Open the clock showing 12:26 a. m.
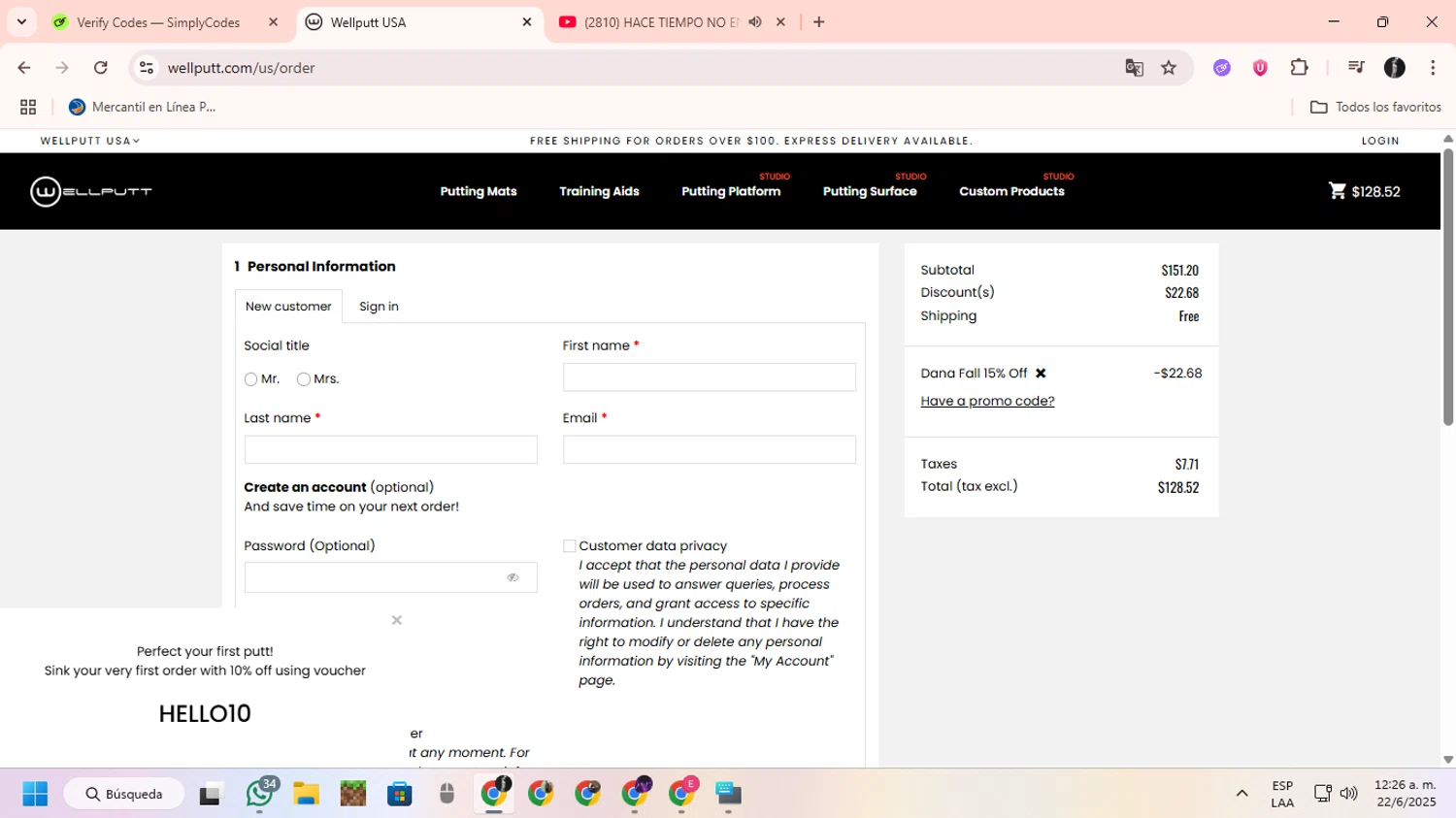1456x818 pixels. coord(1405,794)
